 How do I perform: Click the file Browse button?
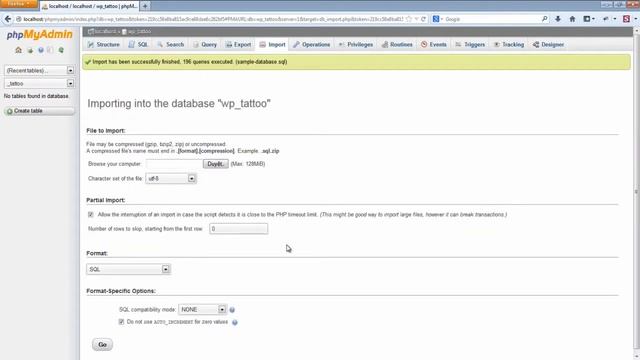click(x=216, y=164)
